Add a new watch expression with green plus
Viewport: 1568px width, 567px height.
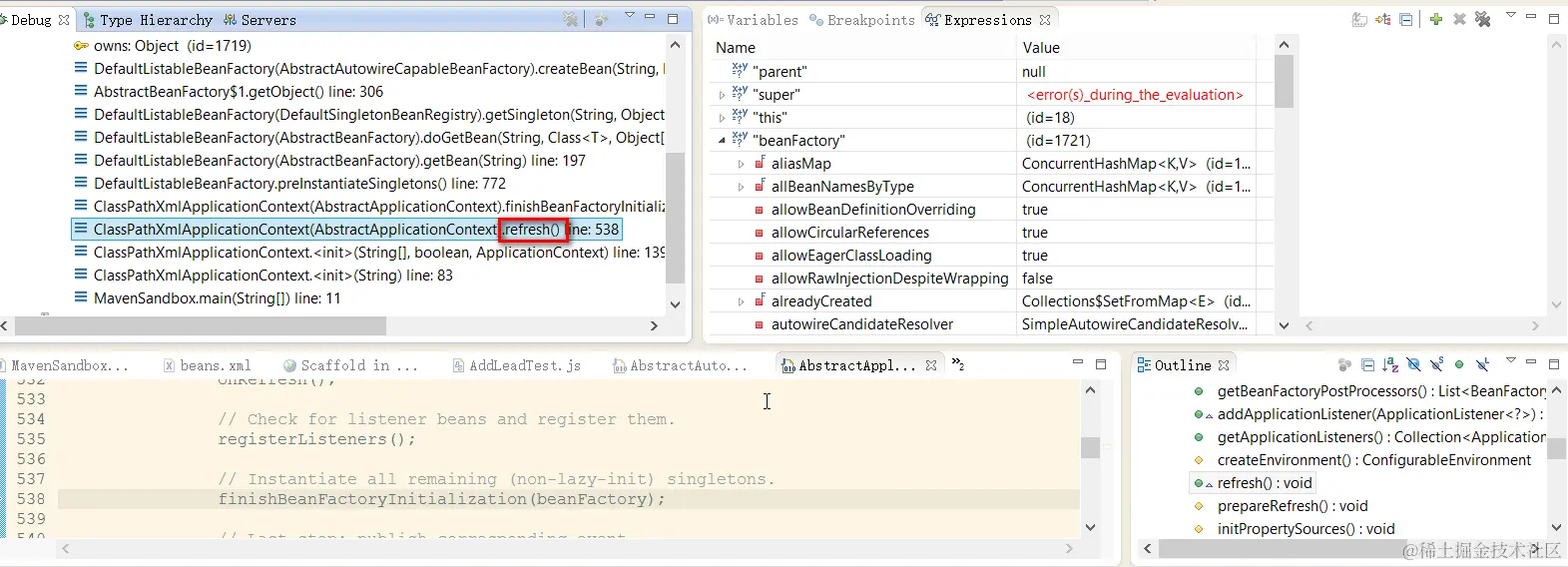1436,19
